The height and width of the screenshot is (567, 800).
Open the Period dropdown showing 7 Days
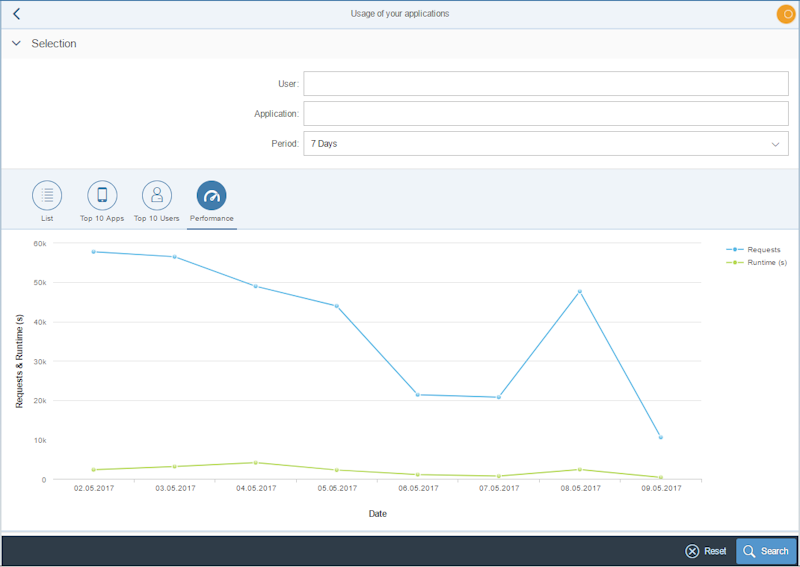pyautogui.click(x=546, y=143)
